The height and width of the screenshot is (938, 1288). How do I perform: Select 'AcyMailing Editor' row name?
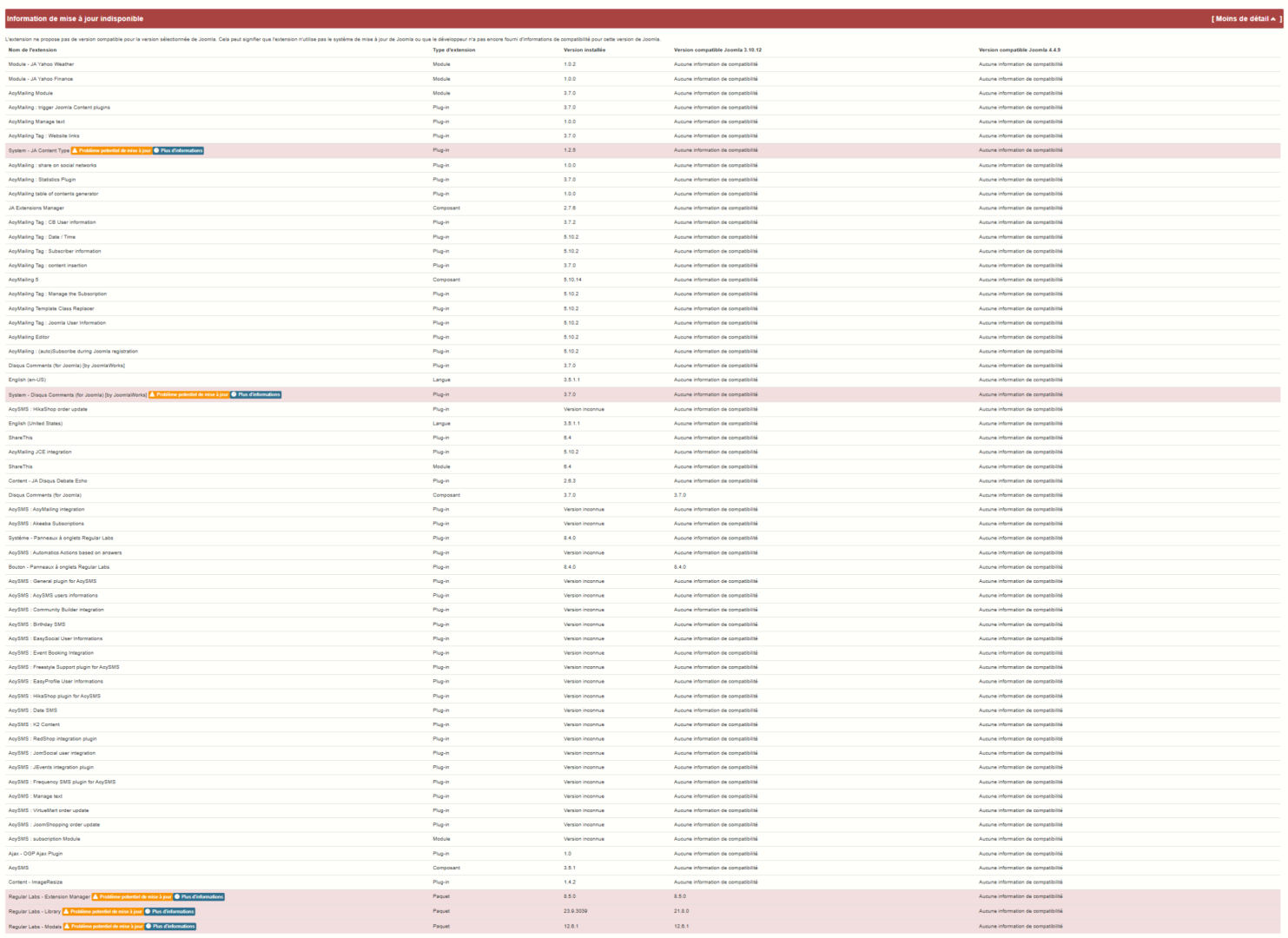point(29,337)
